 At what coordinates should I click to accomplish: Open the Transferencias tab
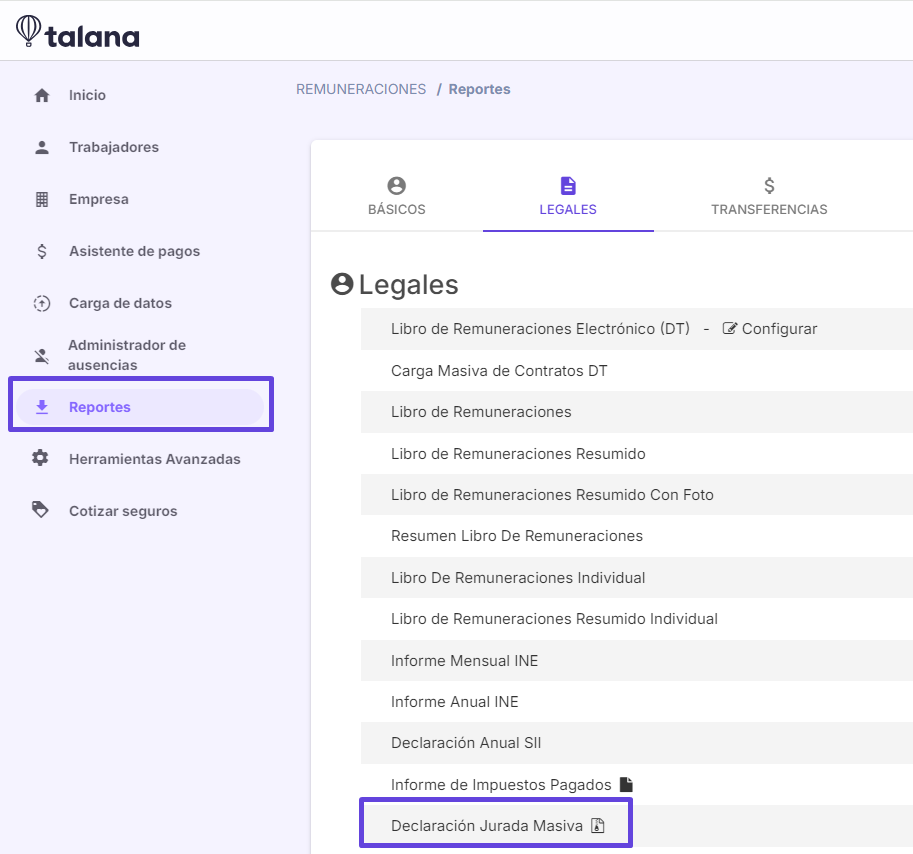769,197
